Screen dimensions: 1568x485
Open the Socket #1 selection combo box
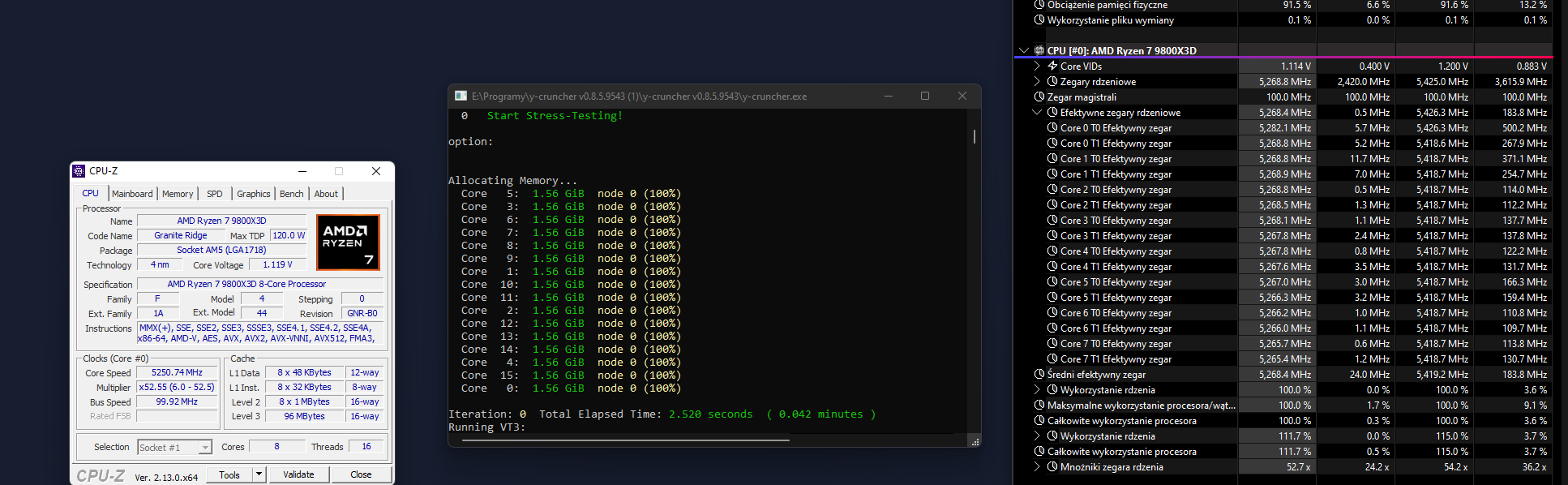coord(205,447)
